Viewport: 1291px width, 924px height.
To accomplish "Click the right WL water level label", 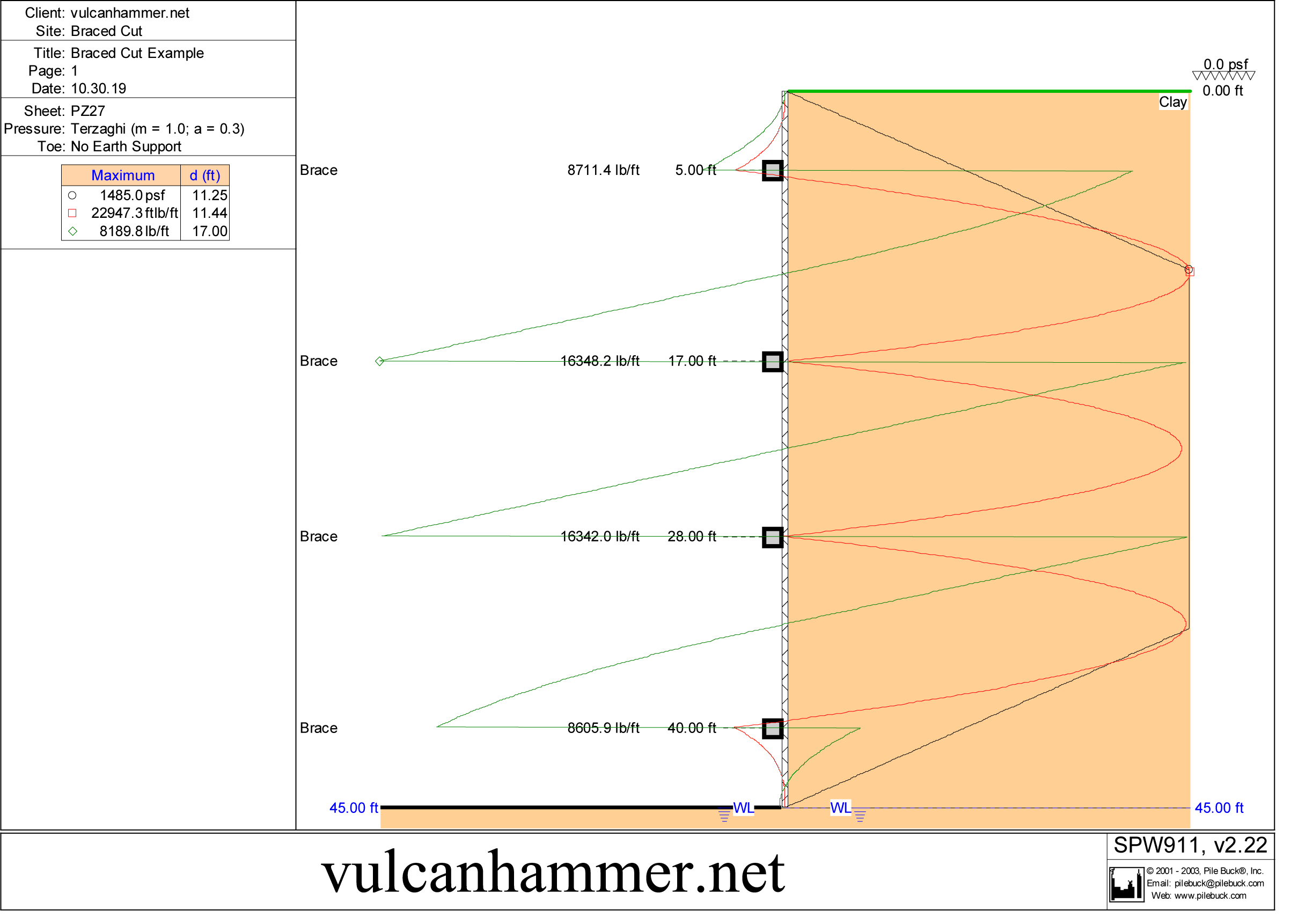I will [840, 808].
